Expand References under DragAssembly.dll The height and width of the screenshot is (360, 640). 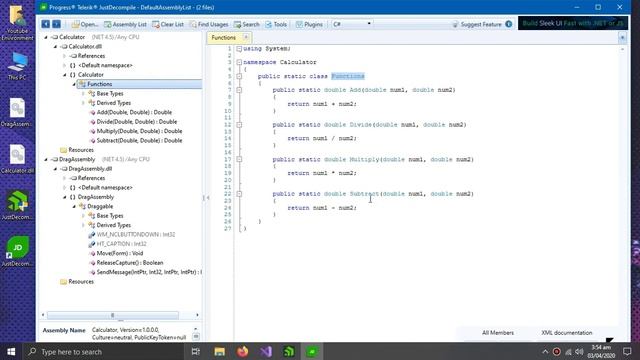(x=64, y=178)
